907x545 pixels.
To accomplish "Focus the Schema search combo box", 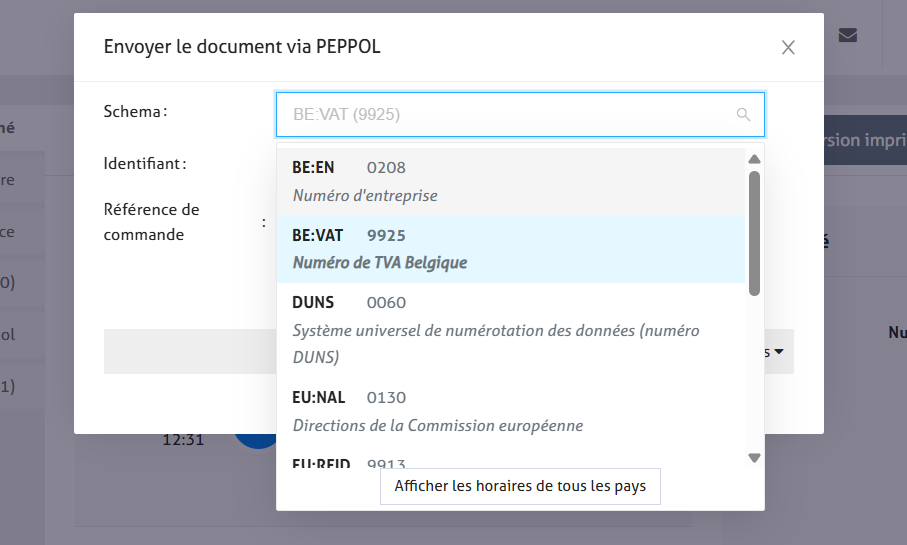I will [510, 115].
